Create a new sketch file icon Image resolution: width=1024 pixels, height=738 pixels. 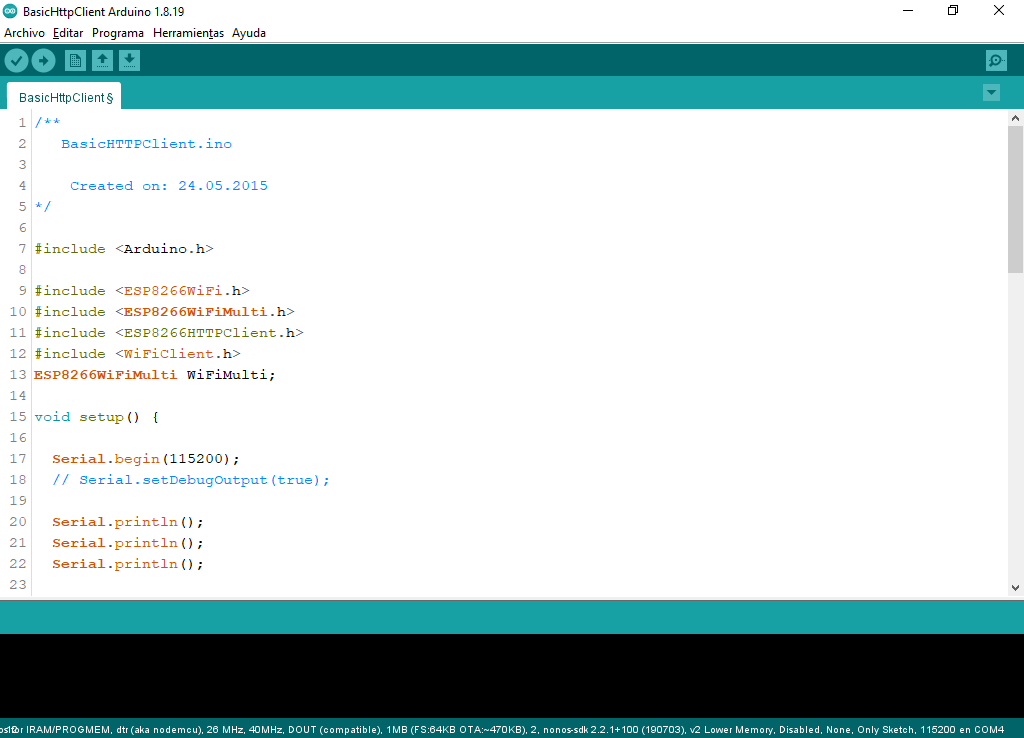tap(75, 61)
